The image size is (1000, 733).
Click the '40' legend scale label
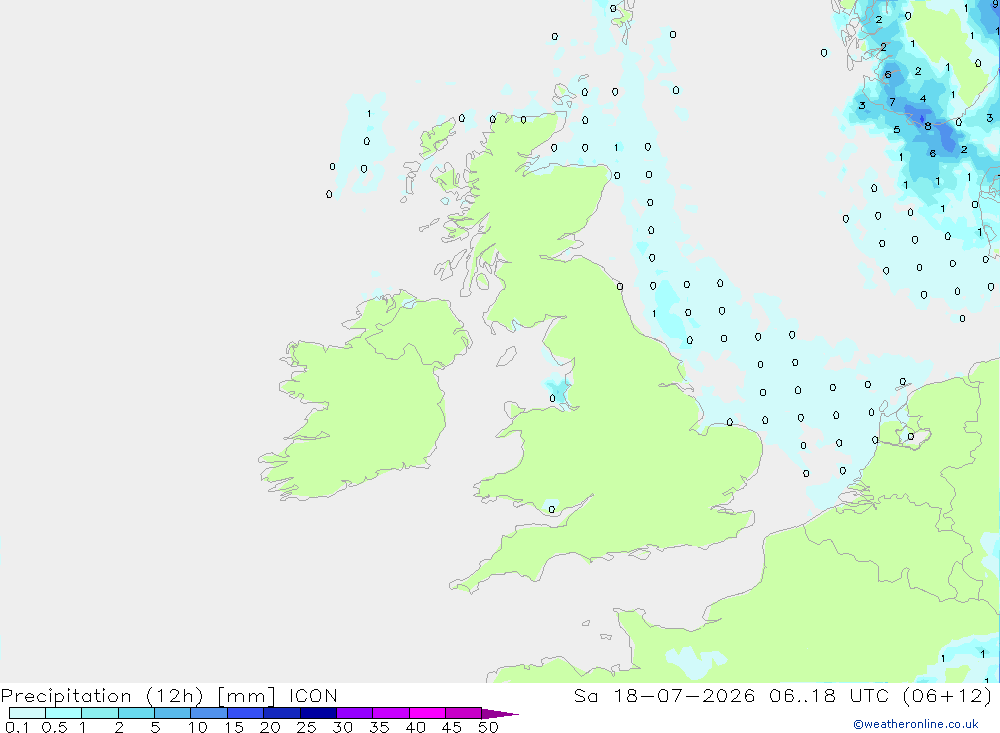click(416, 727)
